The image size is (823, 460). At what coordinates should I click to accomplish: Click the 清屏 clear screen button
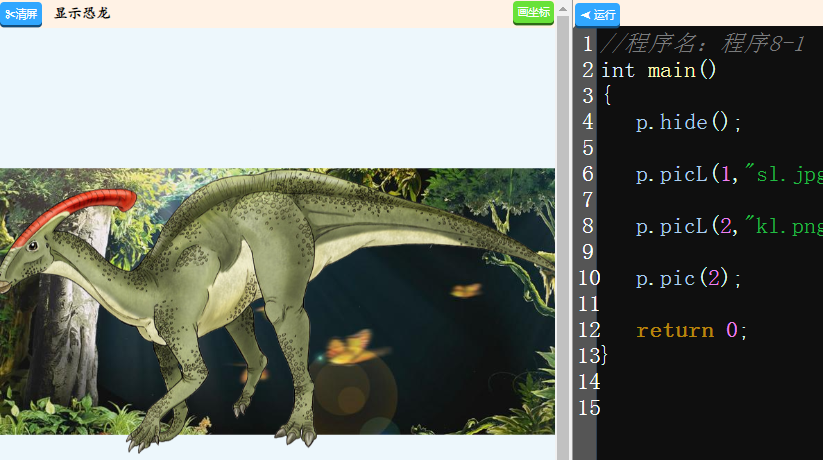pyautogui.click(x=21, y=14)
